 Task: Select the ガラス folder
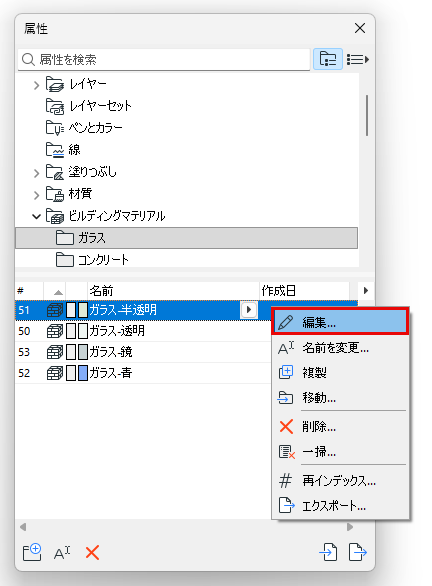[186, 238]
